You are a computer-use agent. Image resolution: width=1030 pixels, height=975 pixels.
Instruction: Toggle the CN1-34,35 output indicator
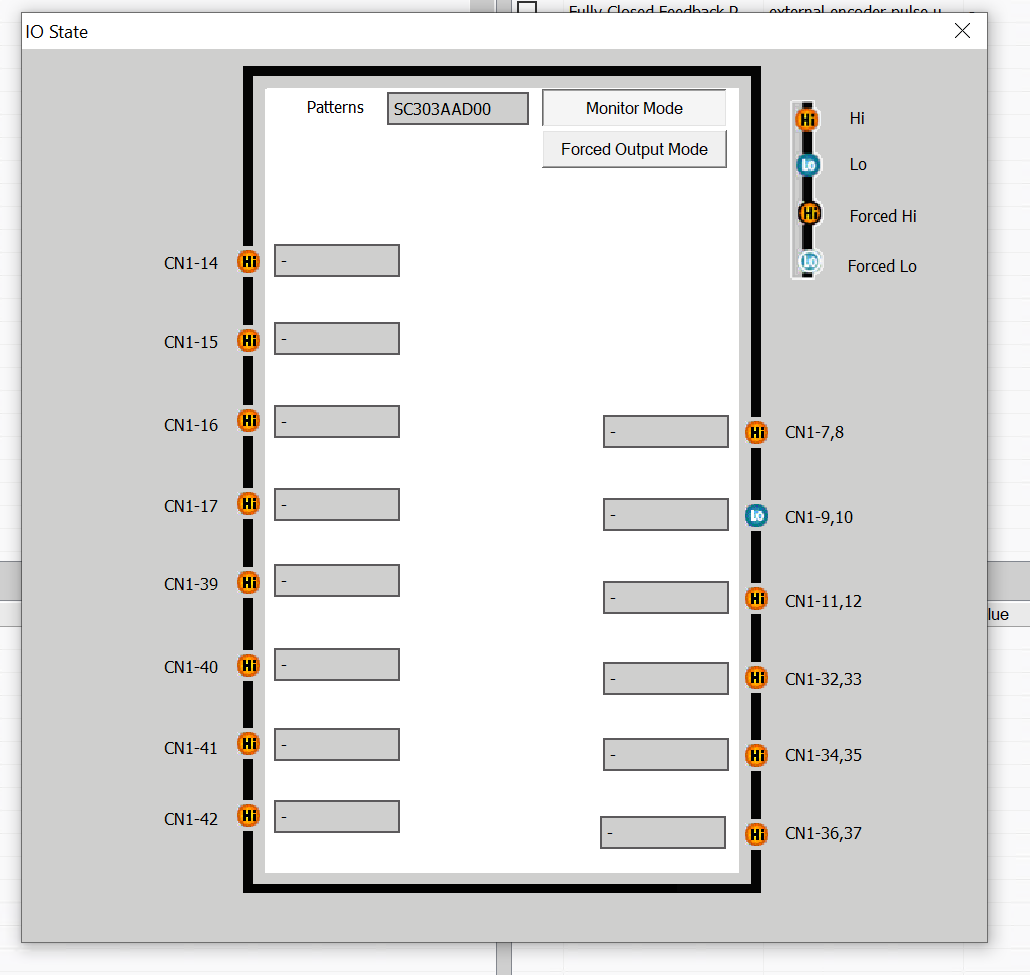click(x=757, y=756)
